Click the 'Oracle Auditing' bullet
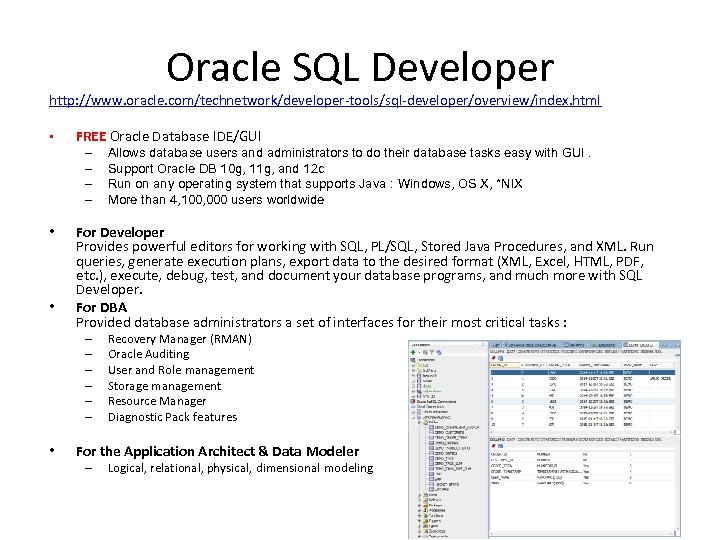 pos(148,354)
